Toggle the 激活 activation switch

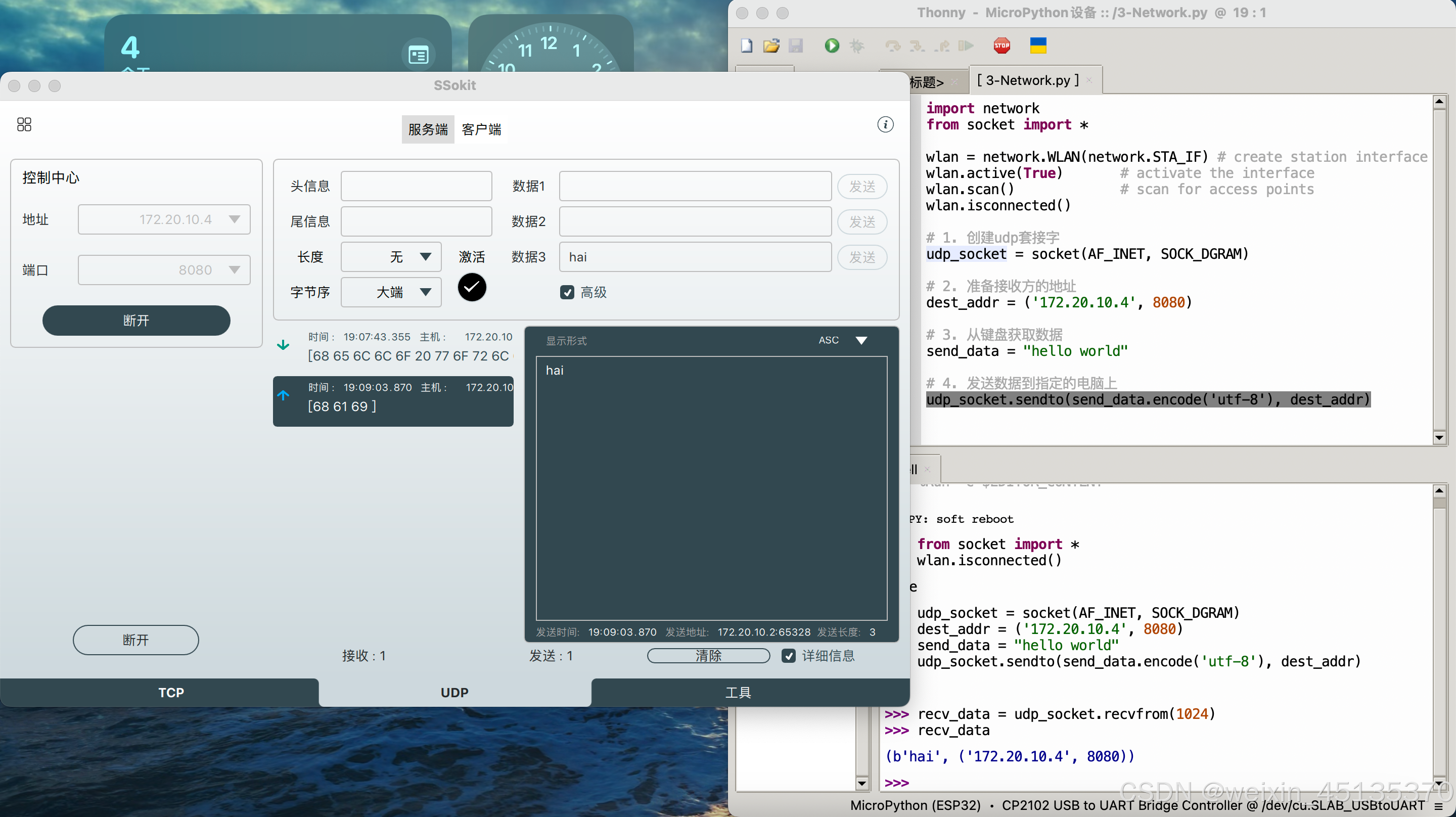pos(471,287)
